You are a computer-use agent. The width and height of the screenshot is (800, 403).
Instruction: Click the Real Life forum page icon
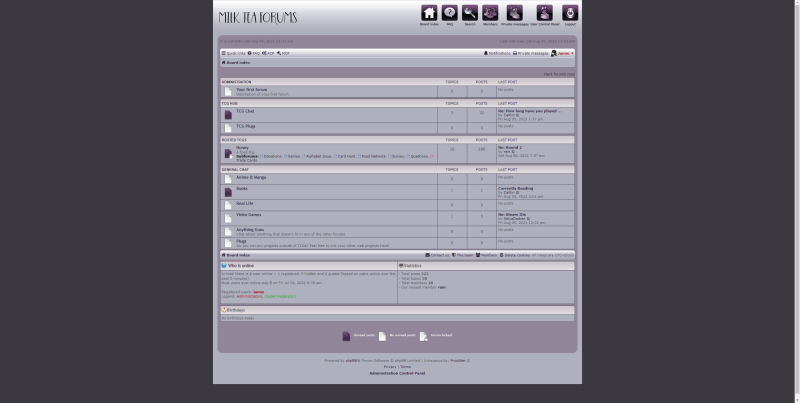[228, 205]
